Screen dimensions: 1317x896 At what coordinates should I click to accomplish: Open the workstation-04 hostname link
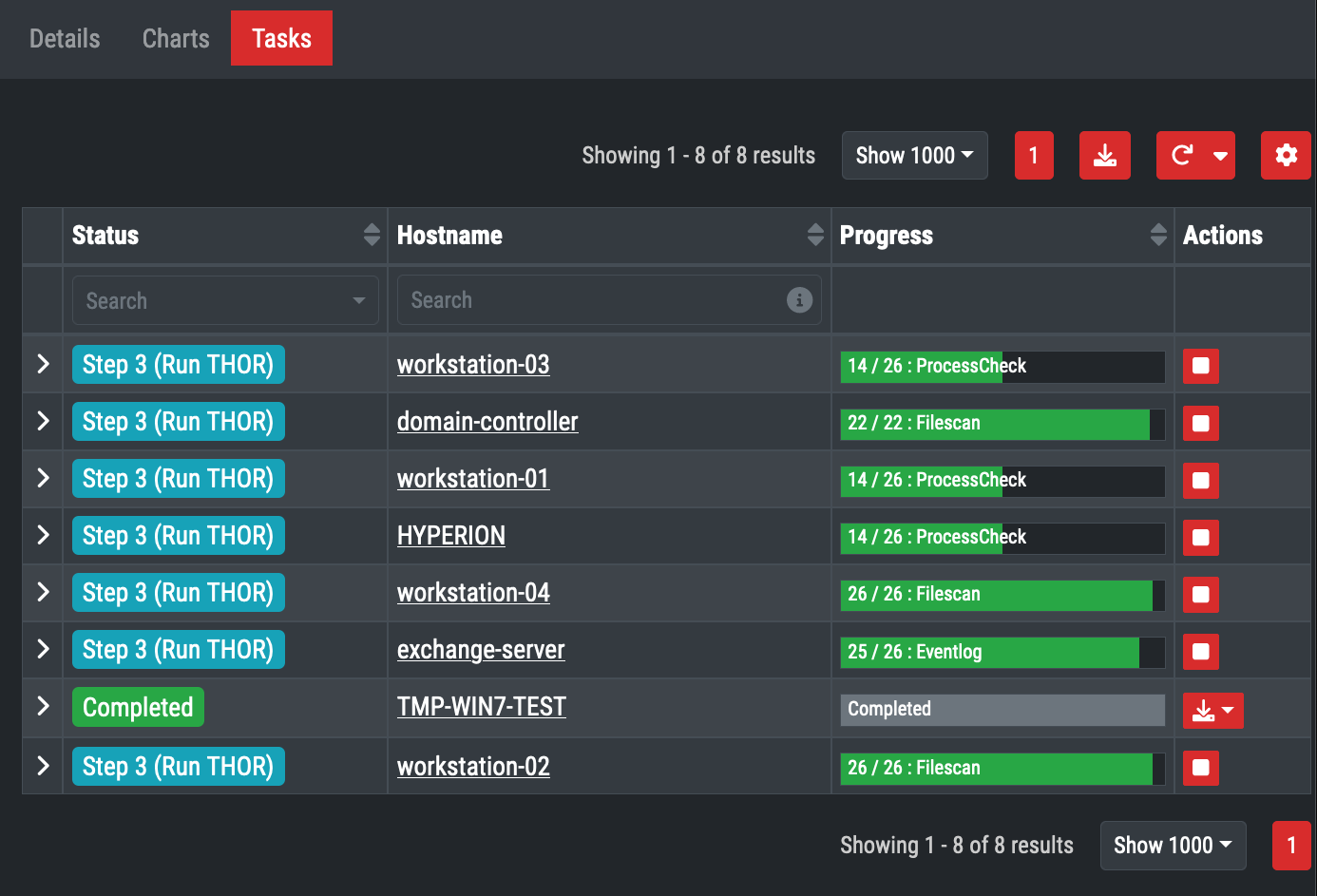click(473, 593)
